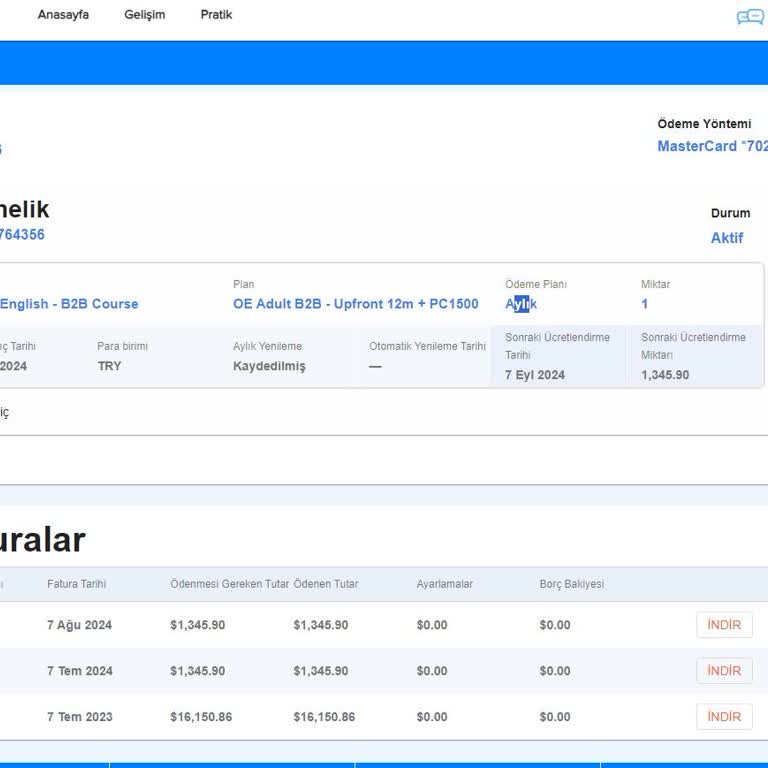Open the MasterCard payment method link
This screenshot has height=768, width=768.
coord(711,146)
